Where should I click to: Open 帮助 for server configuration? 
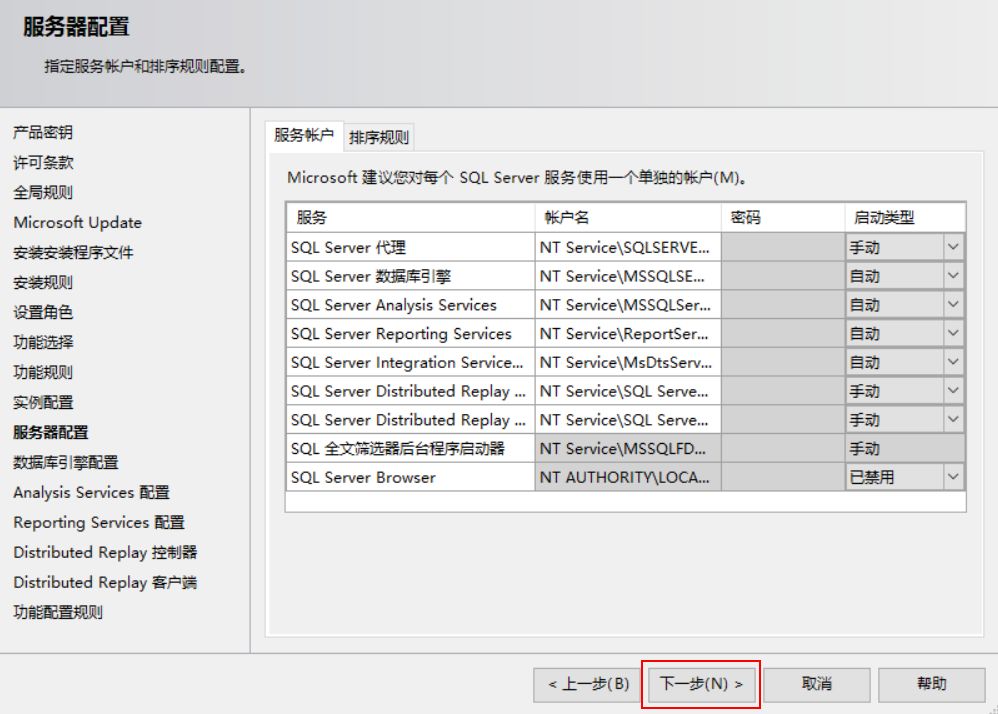pyautogui.click(x=933, y=684)
